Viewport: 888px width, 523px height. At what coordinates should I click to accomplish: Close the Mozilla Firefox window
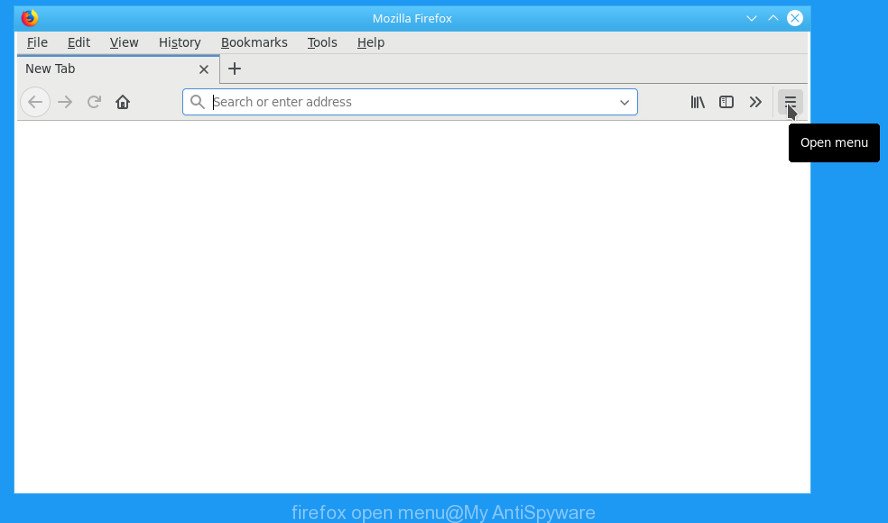795,18
